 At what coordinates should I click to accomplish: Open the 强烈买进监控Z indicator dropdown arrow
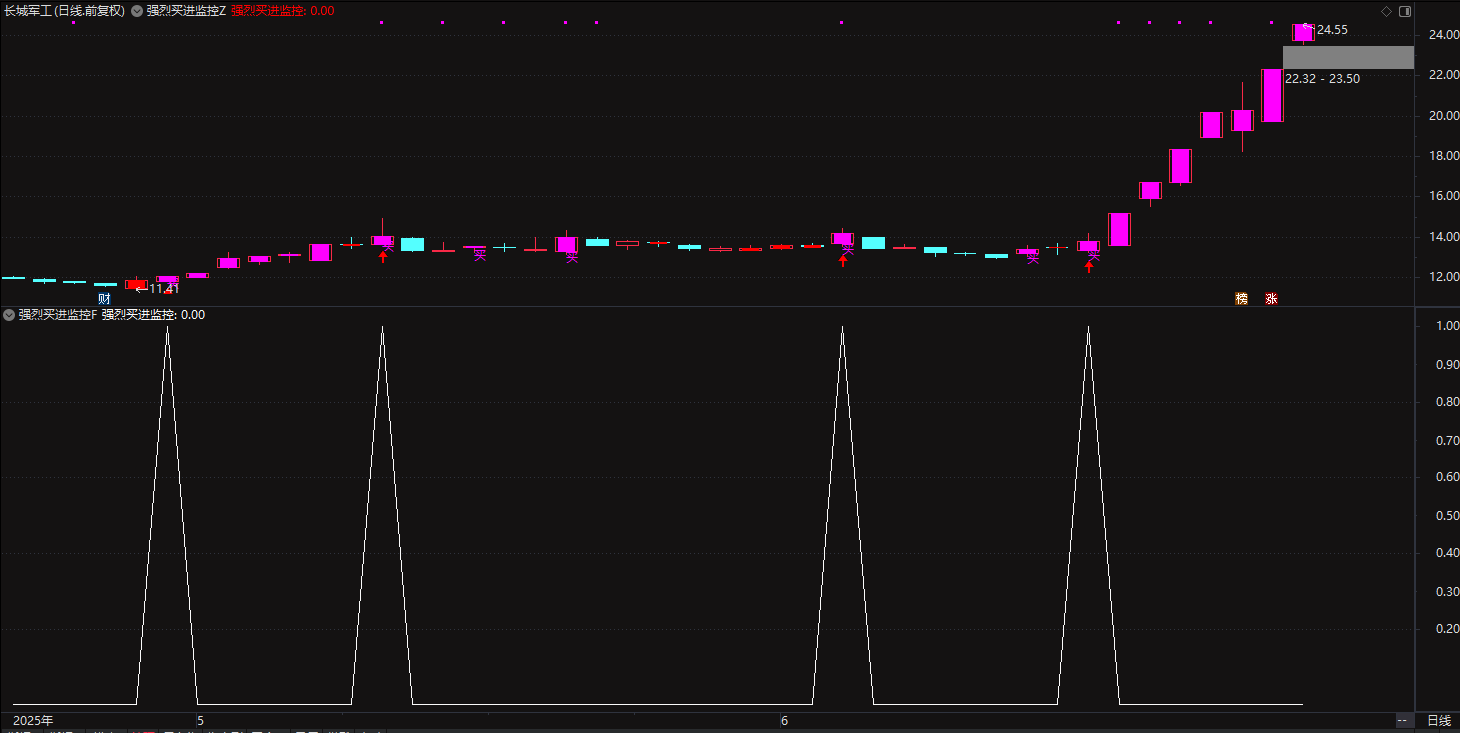click(137, 11)
